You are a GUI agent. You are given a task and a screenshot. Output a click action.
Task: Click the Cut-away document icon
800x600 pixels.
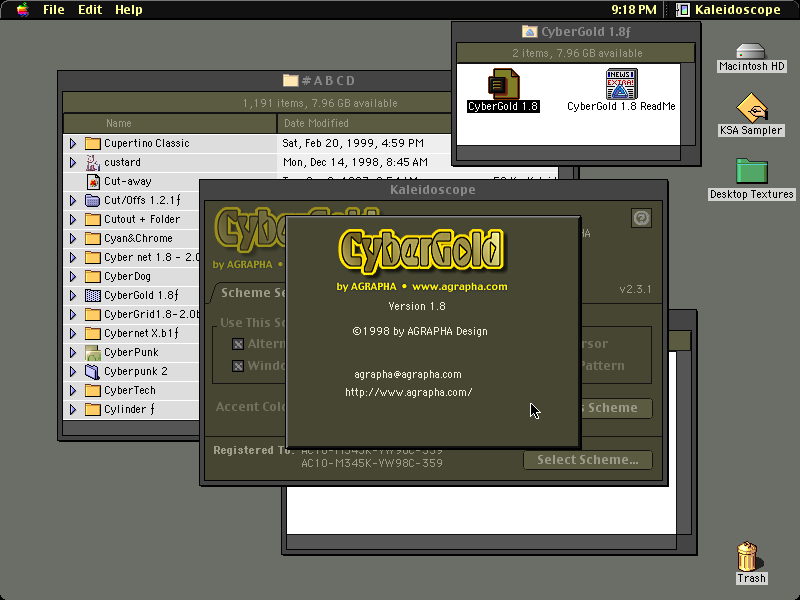coord(92,182)
